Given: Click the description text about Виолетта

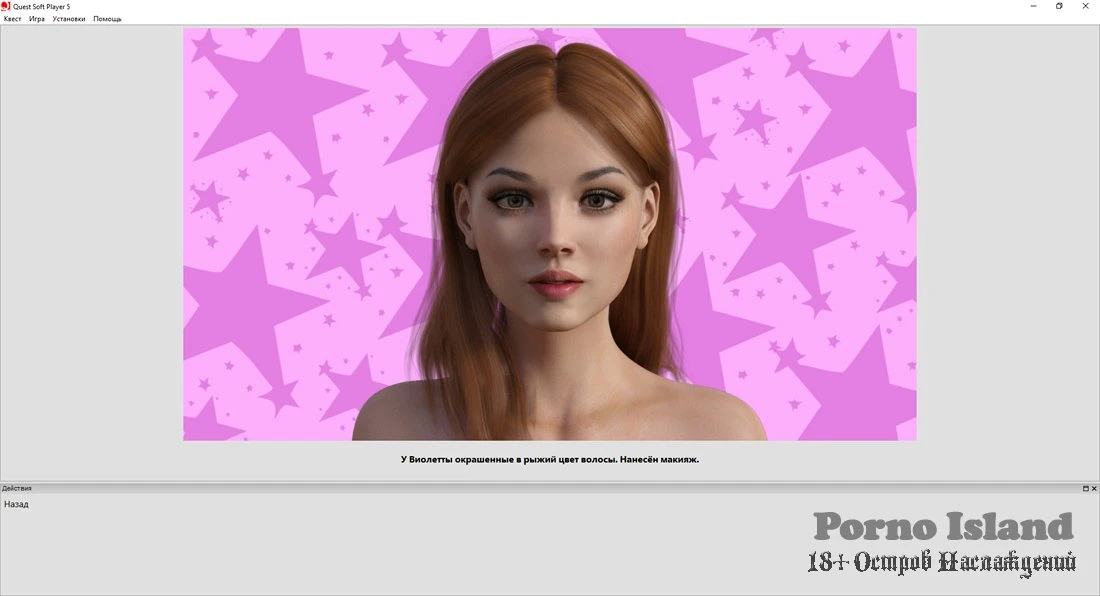Looking at the screenshot, I should pos(549,460).
